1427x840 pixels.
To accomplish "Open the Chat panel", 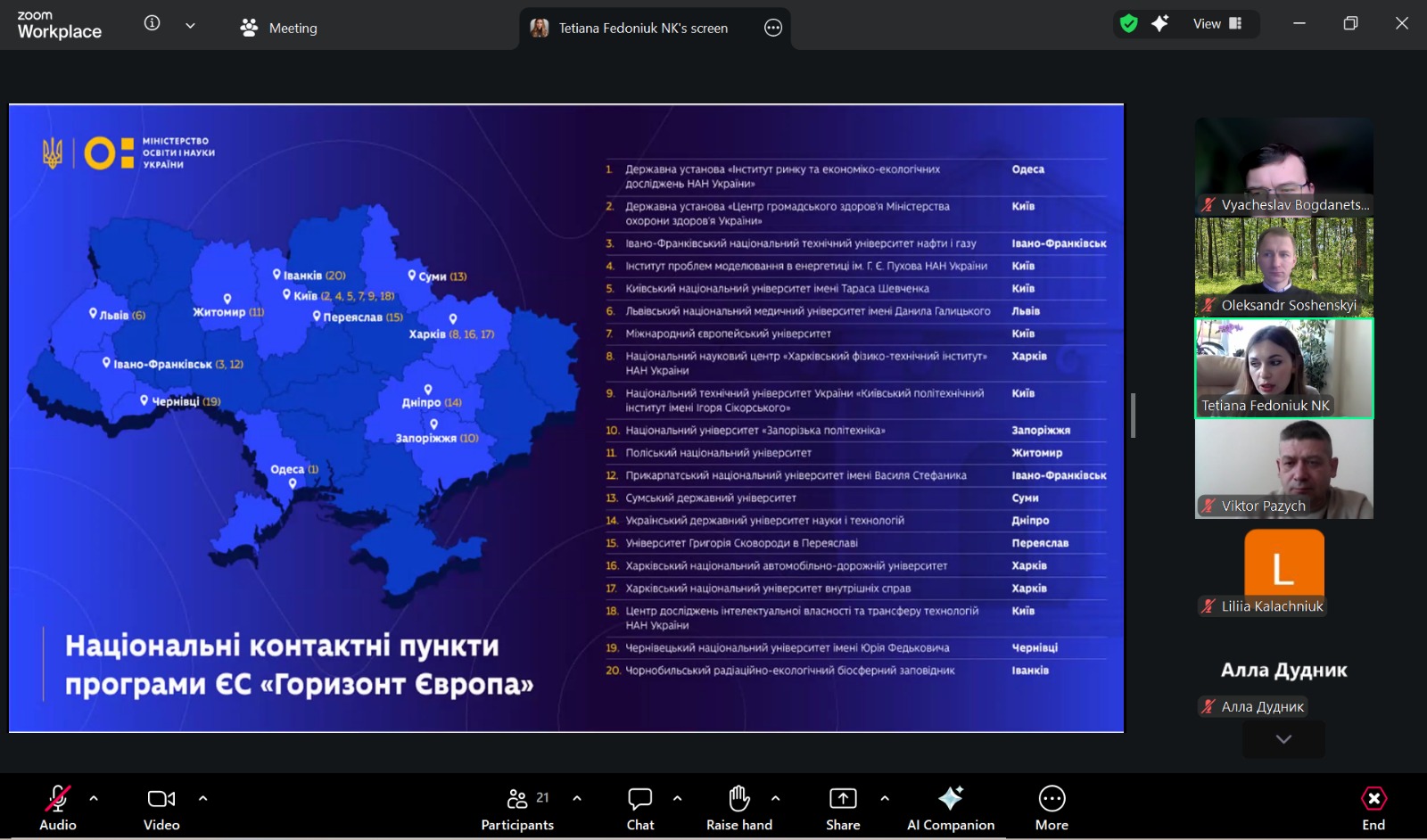I will pos(640,807).
